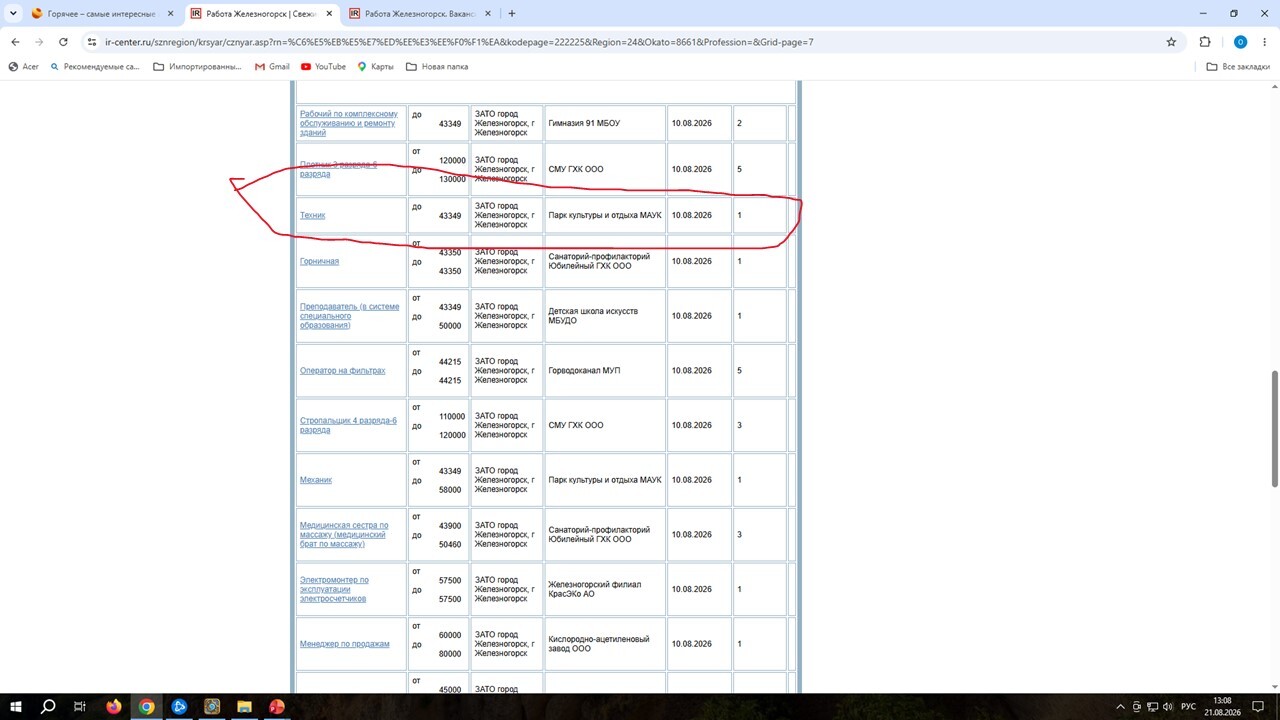Open the volume control in system tray
The image size is (1280, 720).
(1168, 707)
